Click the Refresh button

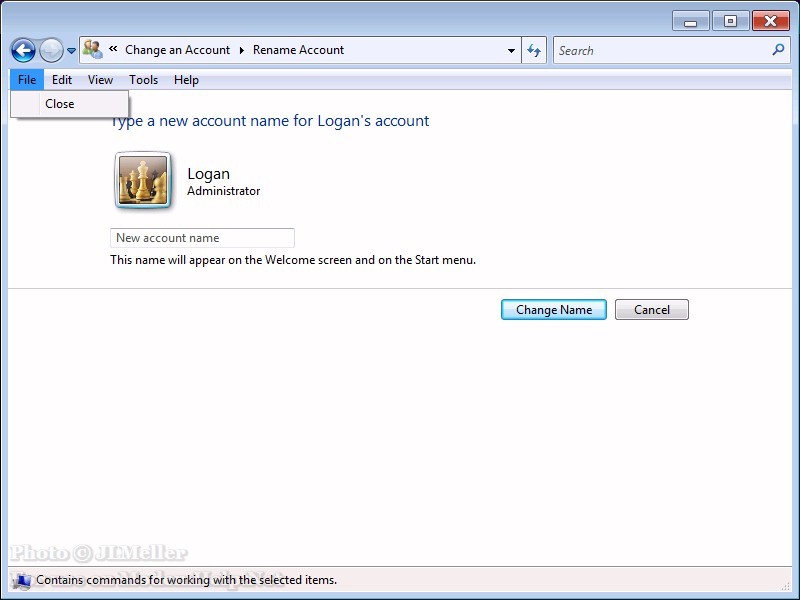click(x=534, y=50)
